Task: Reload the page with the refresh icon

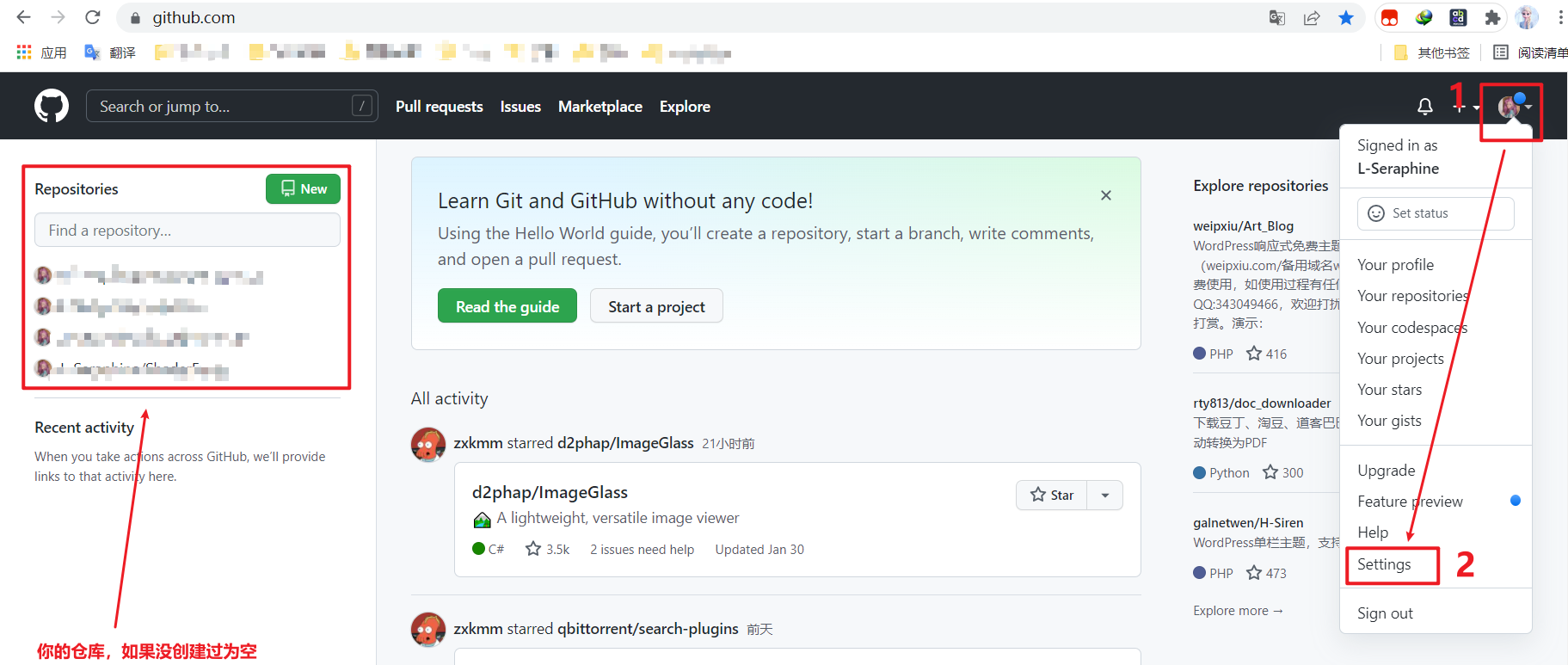Action: point(93,17)
